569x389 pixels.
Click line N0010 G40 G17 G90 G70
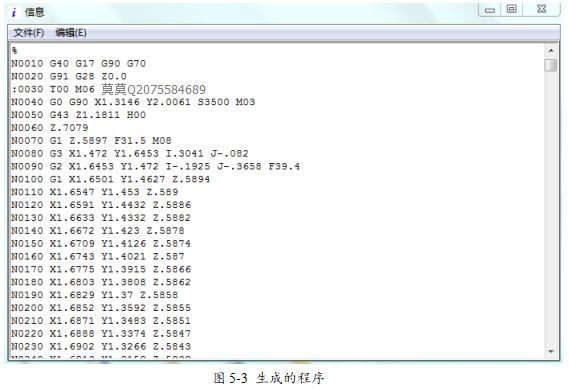(x=78, y=64)
